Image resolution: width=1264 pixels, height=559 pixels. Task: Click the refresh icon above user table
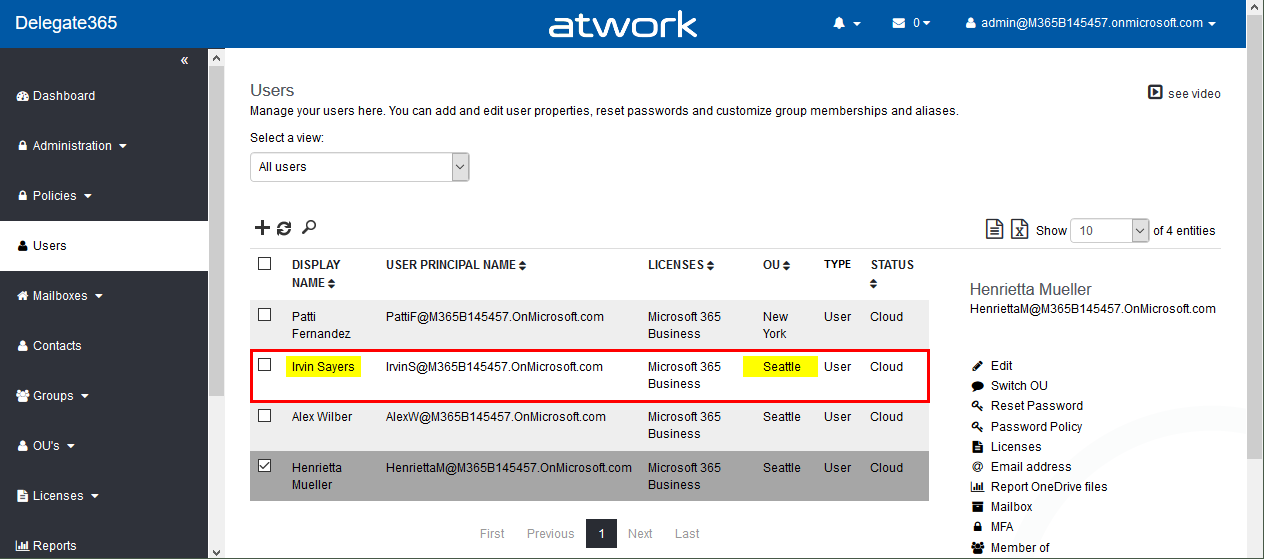coord(284,228)
